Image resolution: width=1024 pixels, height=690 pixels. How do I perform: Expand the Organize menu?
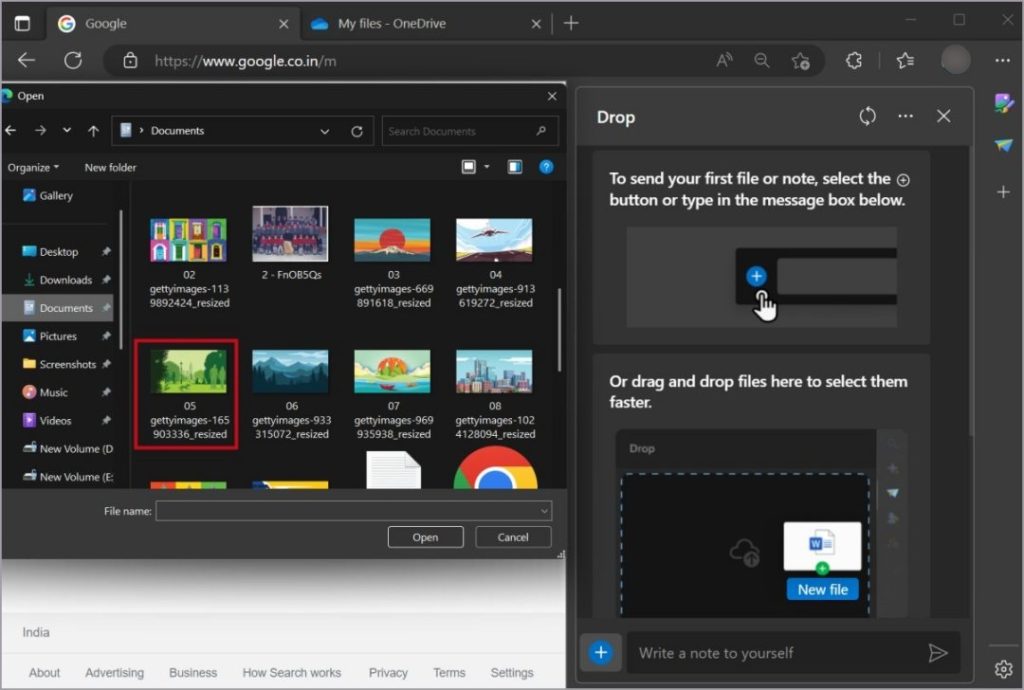(x=33, y=167)
